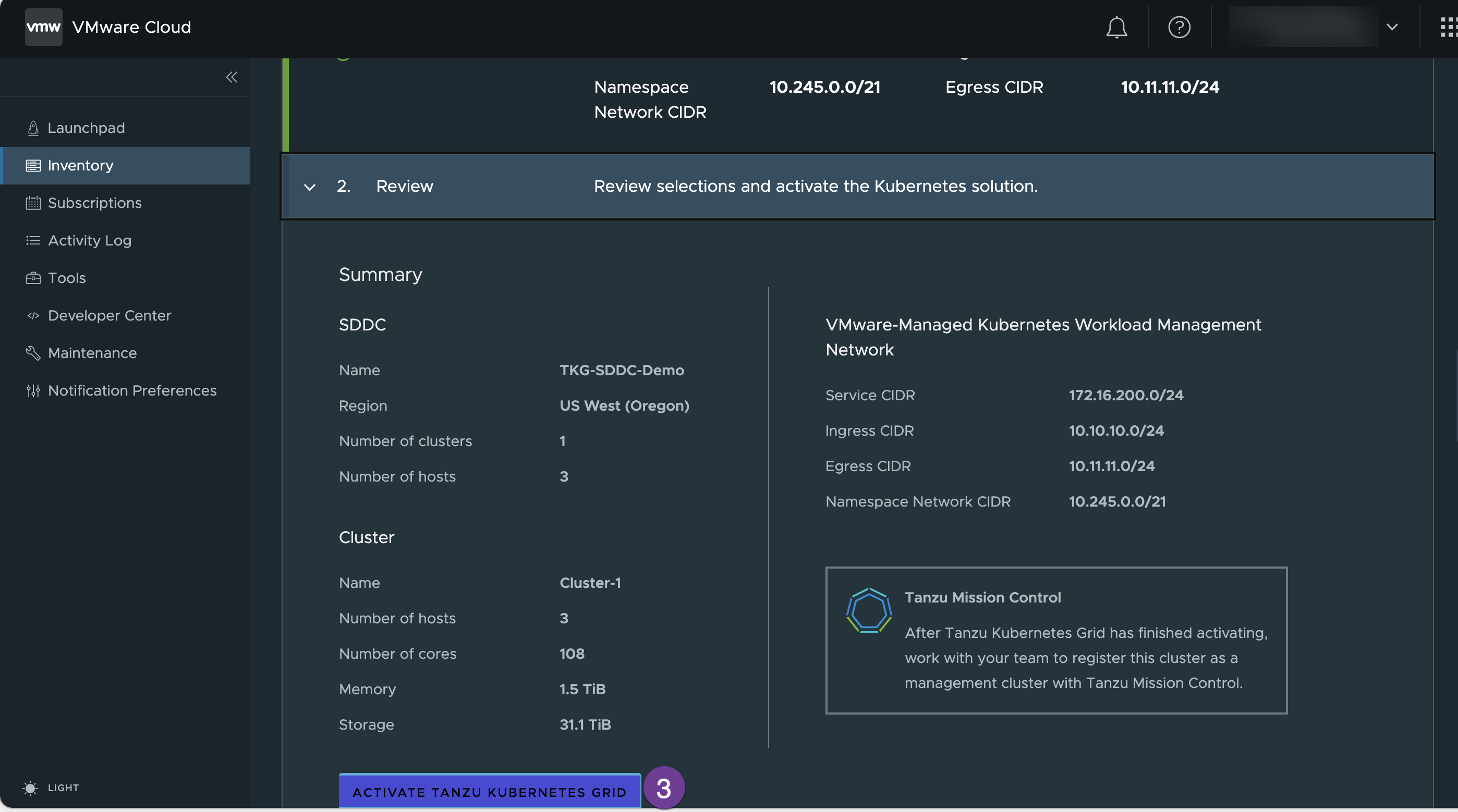
Task: Open the notifications bell
Action: point(1116,27)
